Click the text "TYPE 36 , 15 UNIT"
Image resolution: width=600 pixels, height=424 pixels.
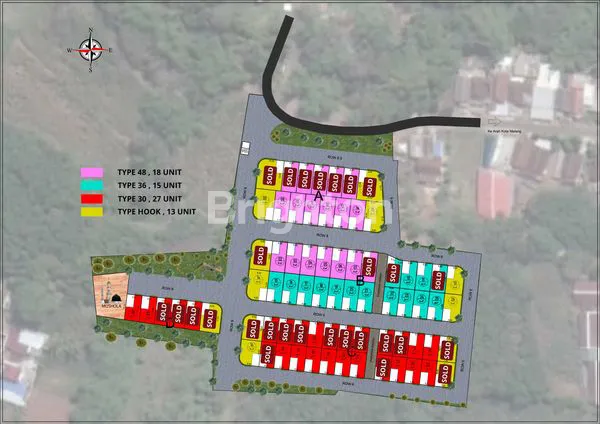click(149, 185)
